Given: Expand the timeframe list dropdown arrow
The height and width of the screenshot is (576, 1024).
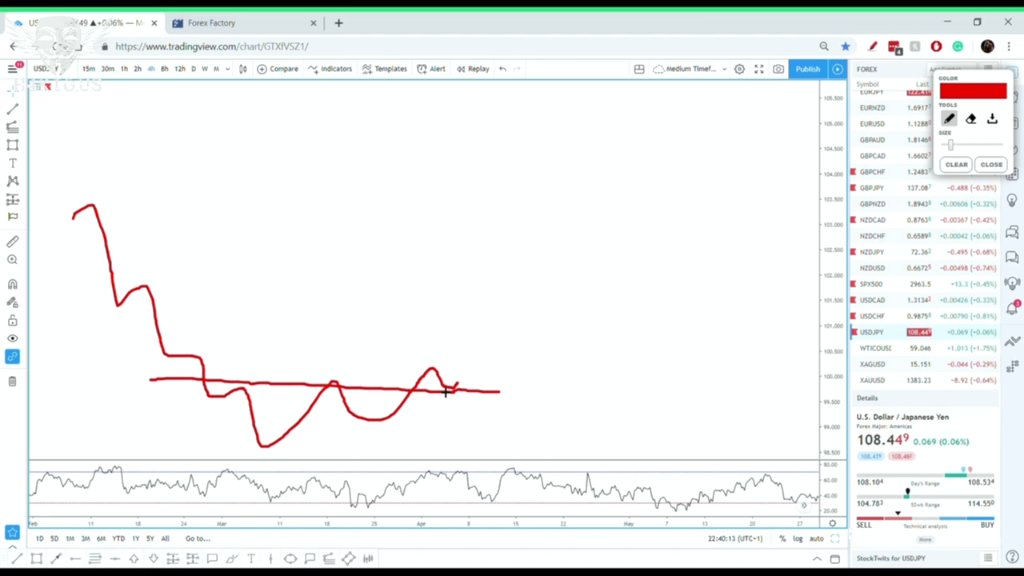Looking at the screenshot, I should pyautogui.click(x=227, y=69).
